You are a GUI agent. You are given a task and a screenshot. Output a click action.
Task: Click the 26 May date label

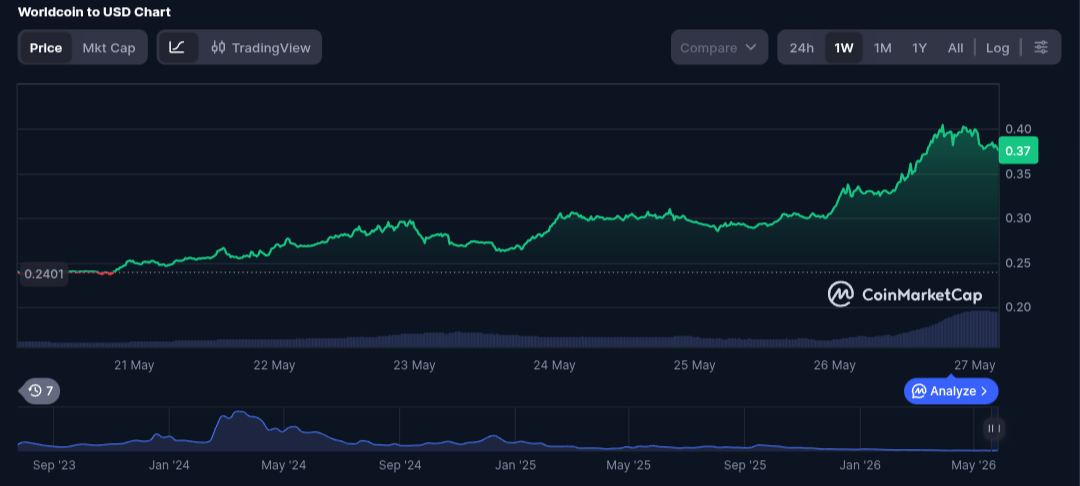834,365
